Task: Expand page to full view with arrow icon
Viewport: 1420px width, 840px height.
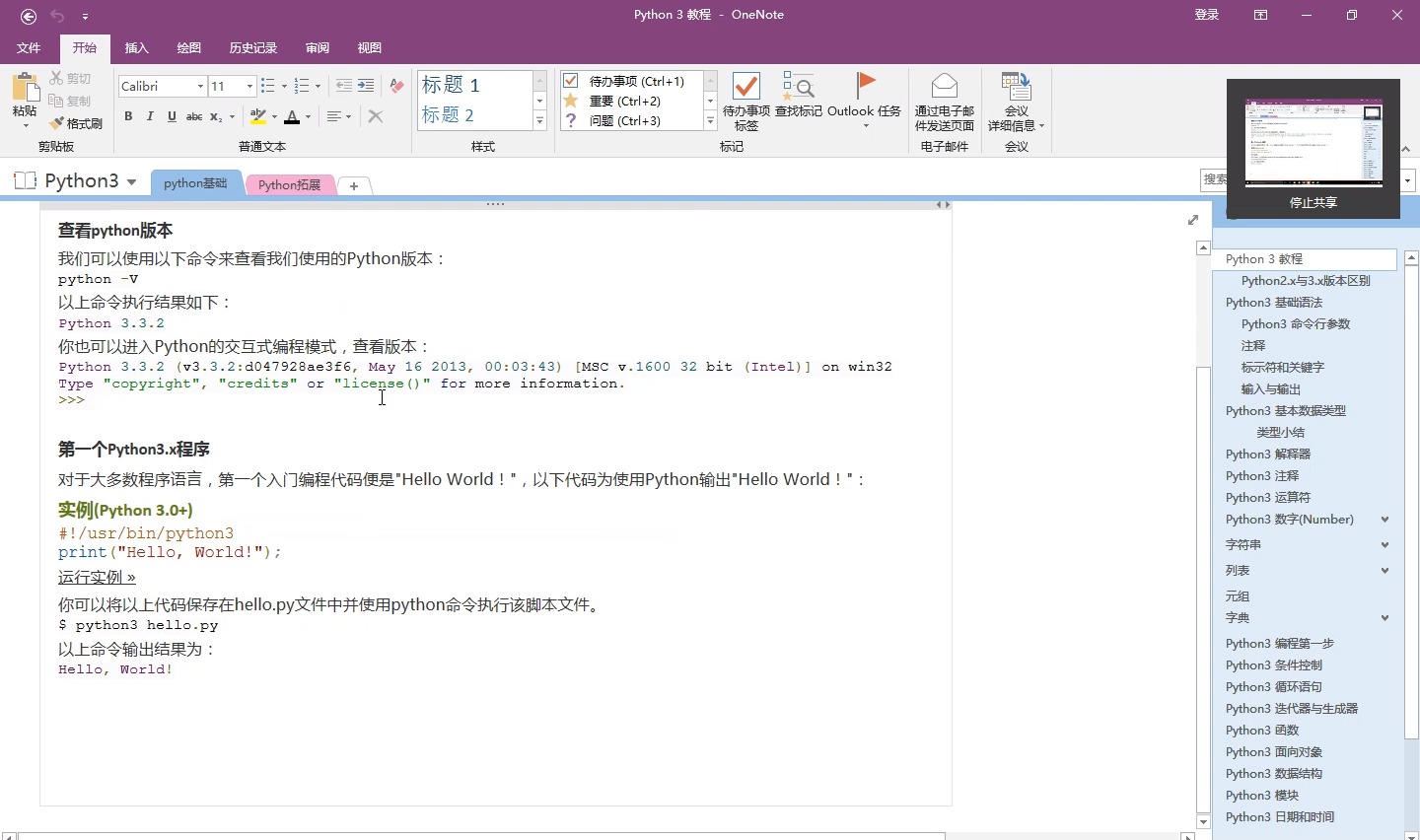Action: pos(1193,220)
